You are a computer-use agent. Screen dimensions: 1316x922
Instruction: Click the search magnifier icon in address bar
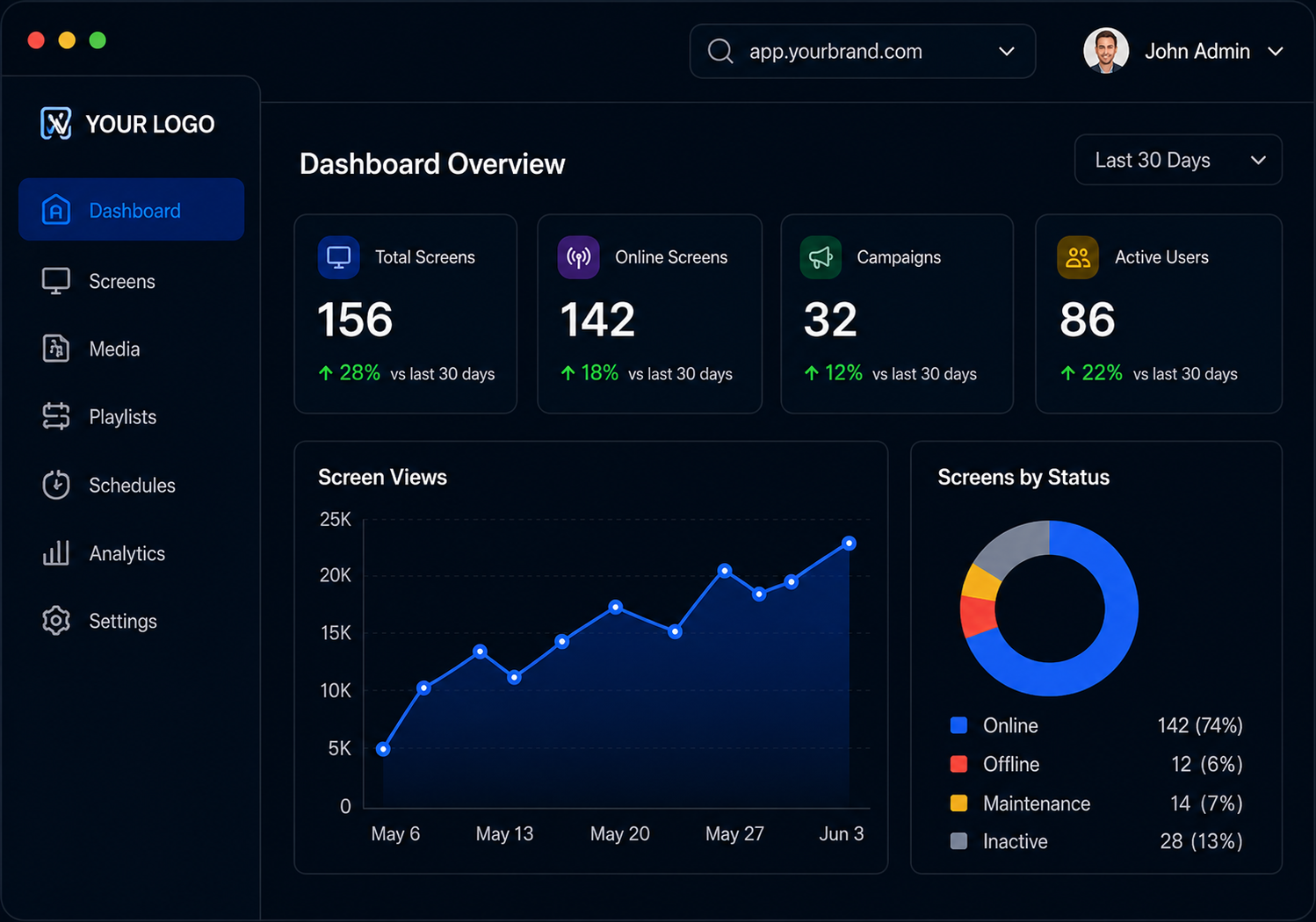720,51
